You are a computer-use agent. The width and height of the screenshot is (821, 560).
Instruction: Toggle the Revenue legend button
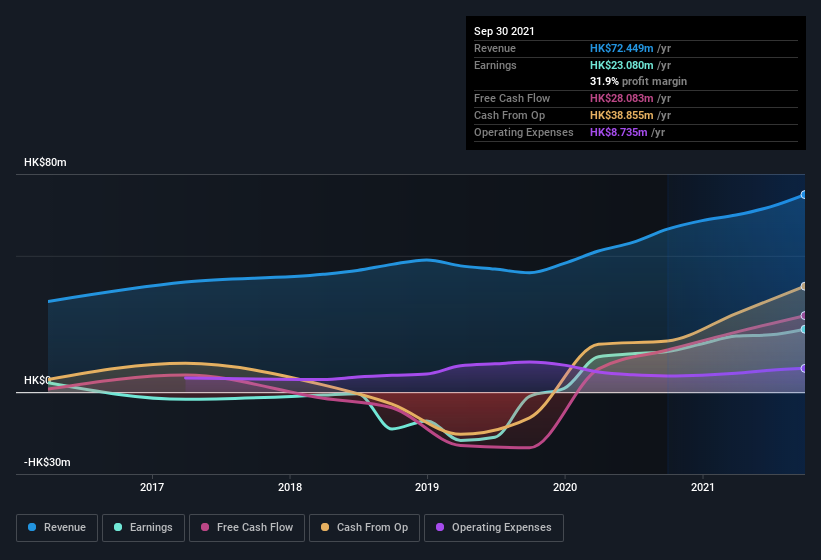(x=57, y=528)
